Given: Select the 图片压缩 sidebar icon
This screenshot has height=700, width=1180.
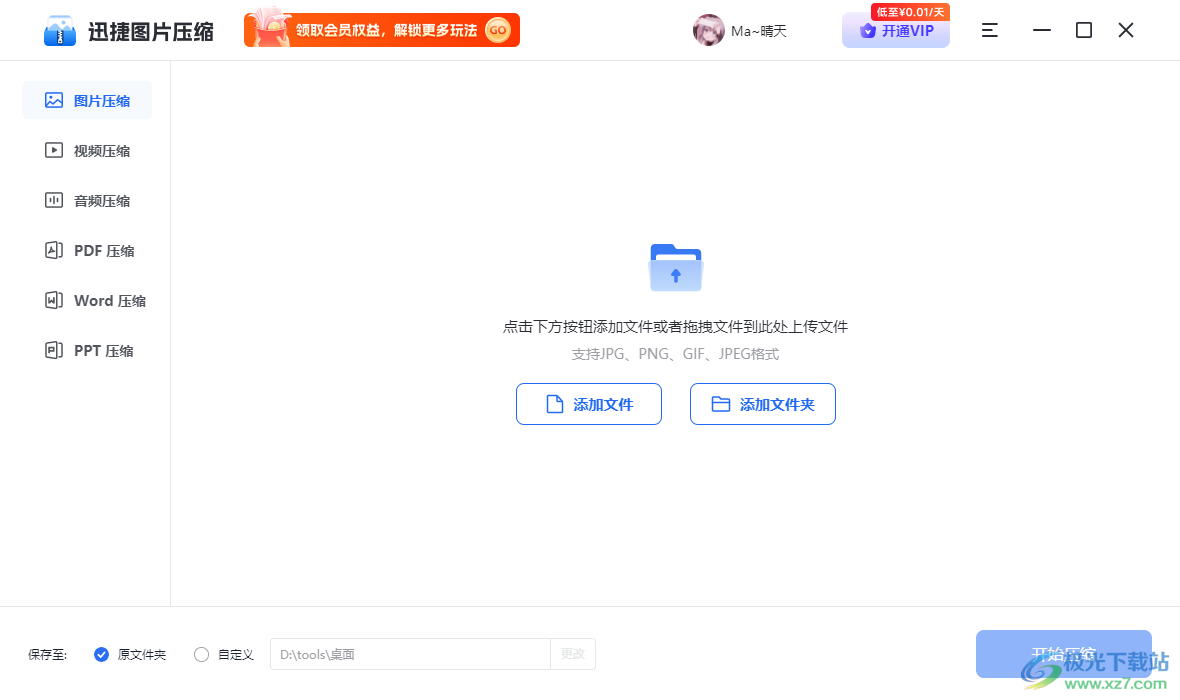Looking at the screenshot, I should pyautogui.click(x=54, y=100).
